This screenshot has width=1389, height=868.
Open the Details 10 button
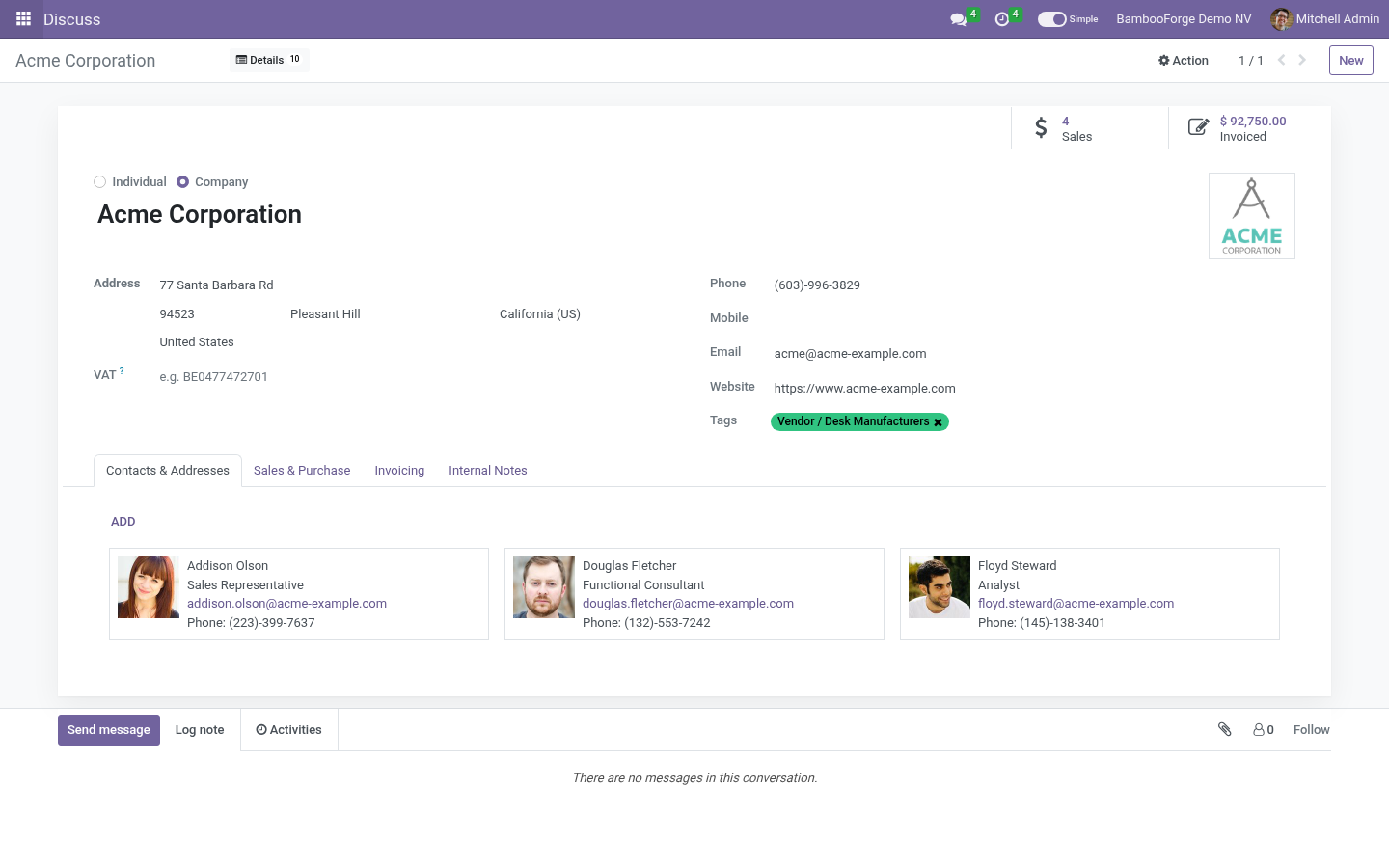click(269, 60)
